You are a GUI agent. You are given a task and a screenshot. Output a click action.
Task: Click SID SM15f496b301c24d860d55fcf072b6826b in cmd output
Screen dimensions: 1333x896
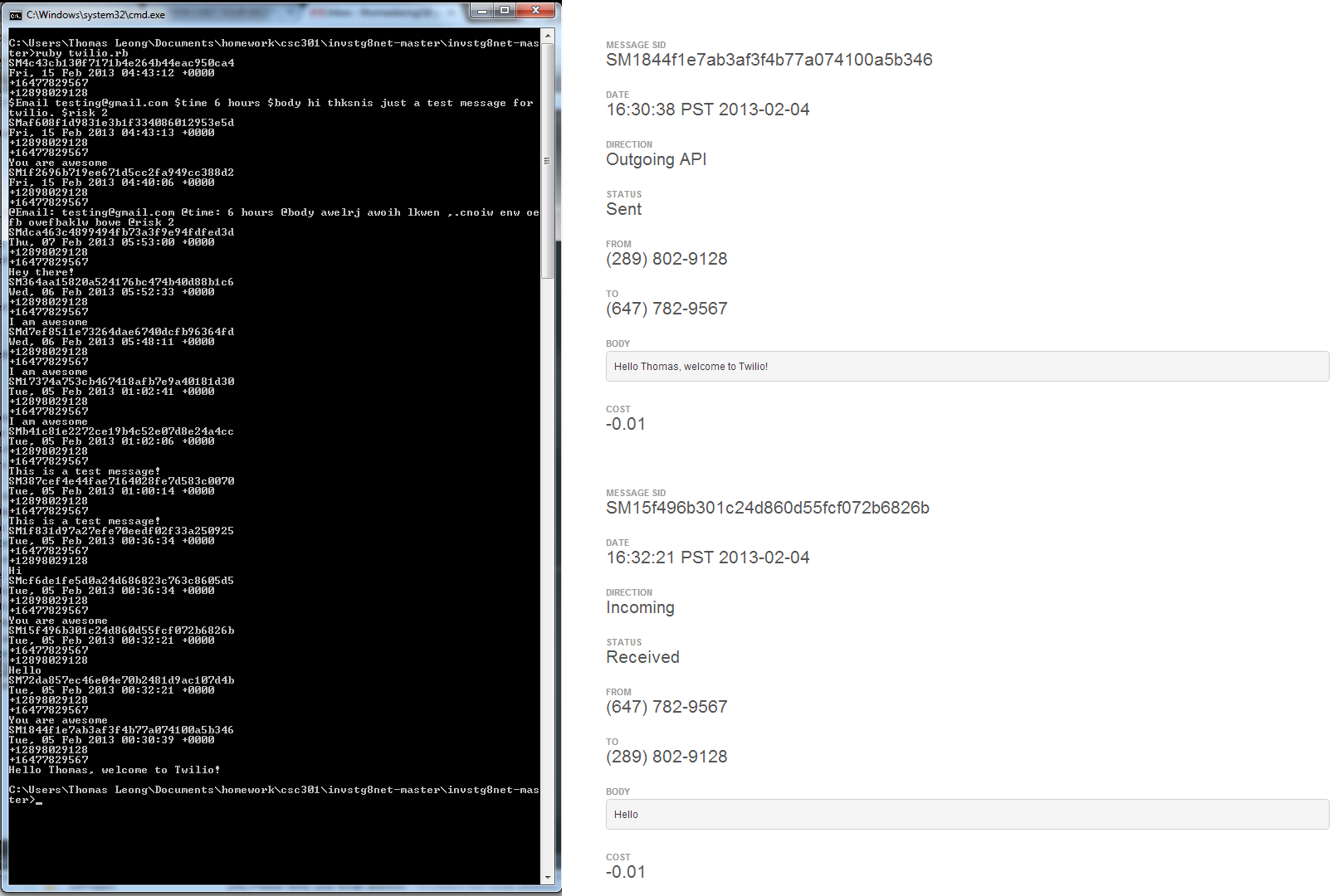(121, 631)
